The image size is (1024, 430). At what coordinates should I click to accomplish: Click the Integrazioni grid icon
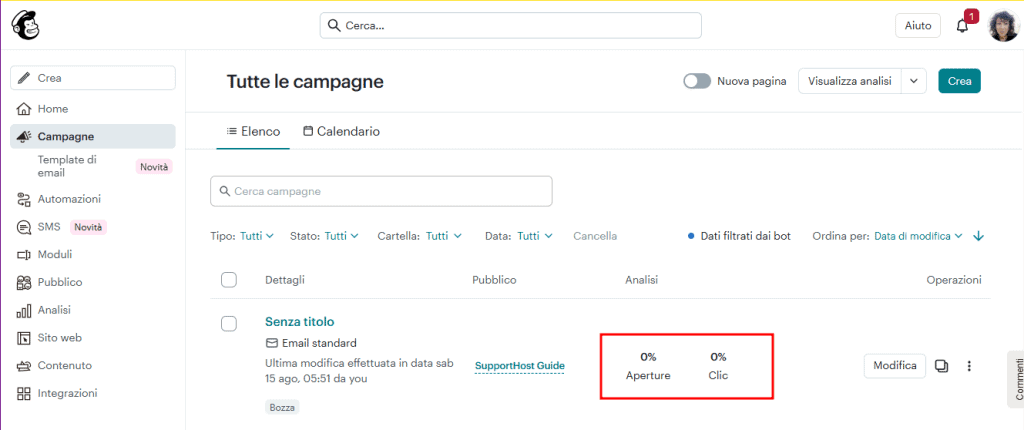click(x=24, y=393)
